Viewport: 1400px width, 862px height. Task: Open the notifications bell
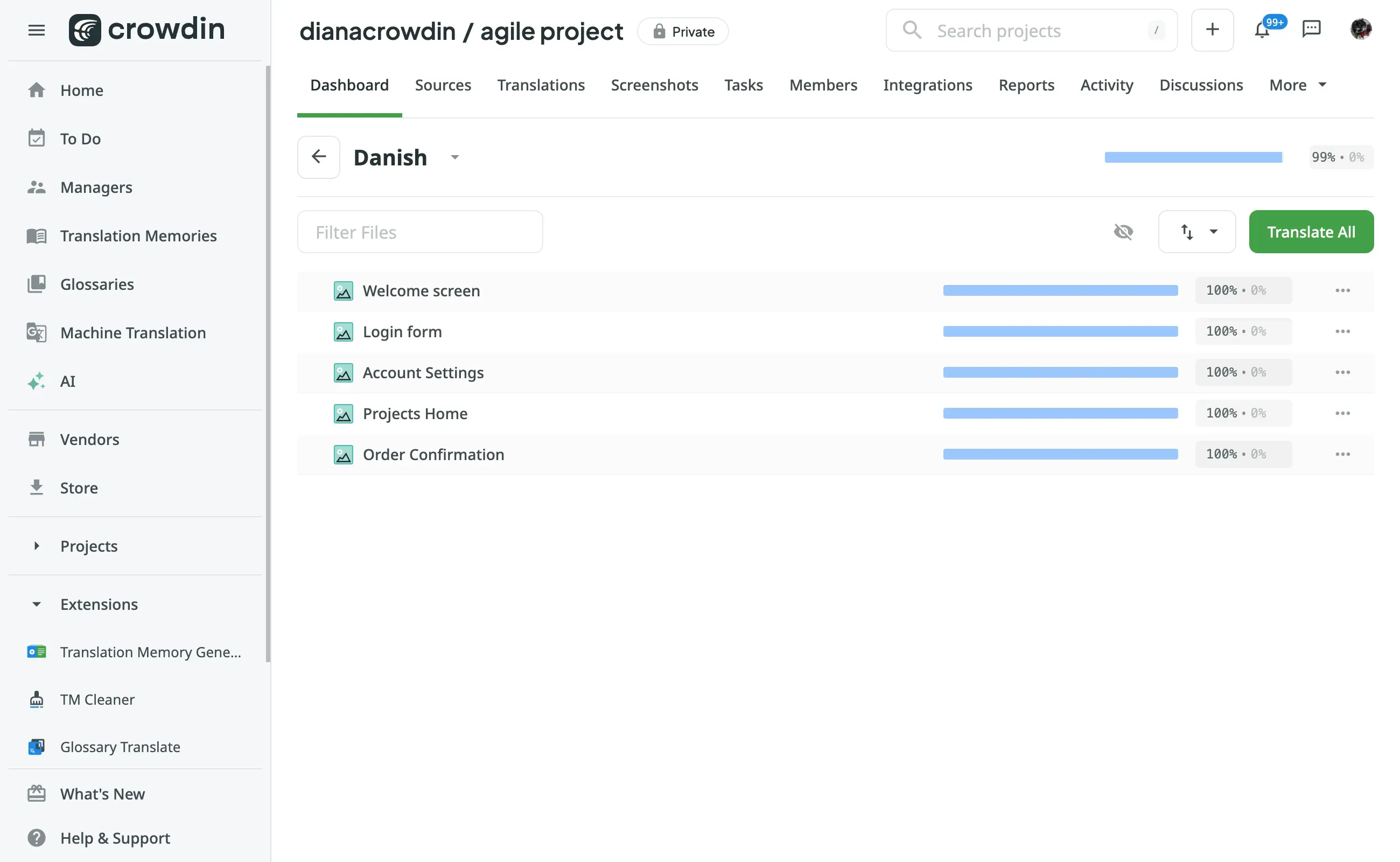(x=1262, y=30)
